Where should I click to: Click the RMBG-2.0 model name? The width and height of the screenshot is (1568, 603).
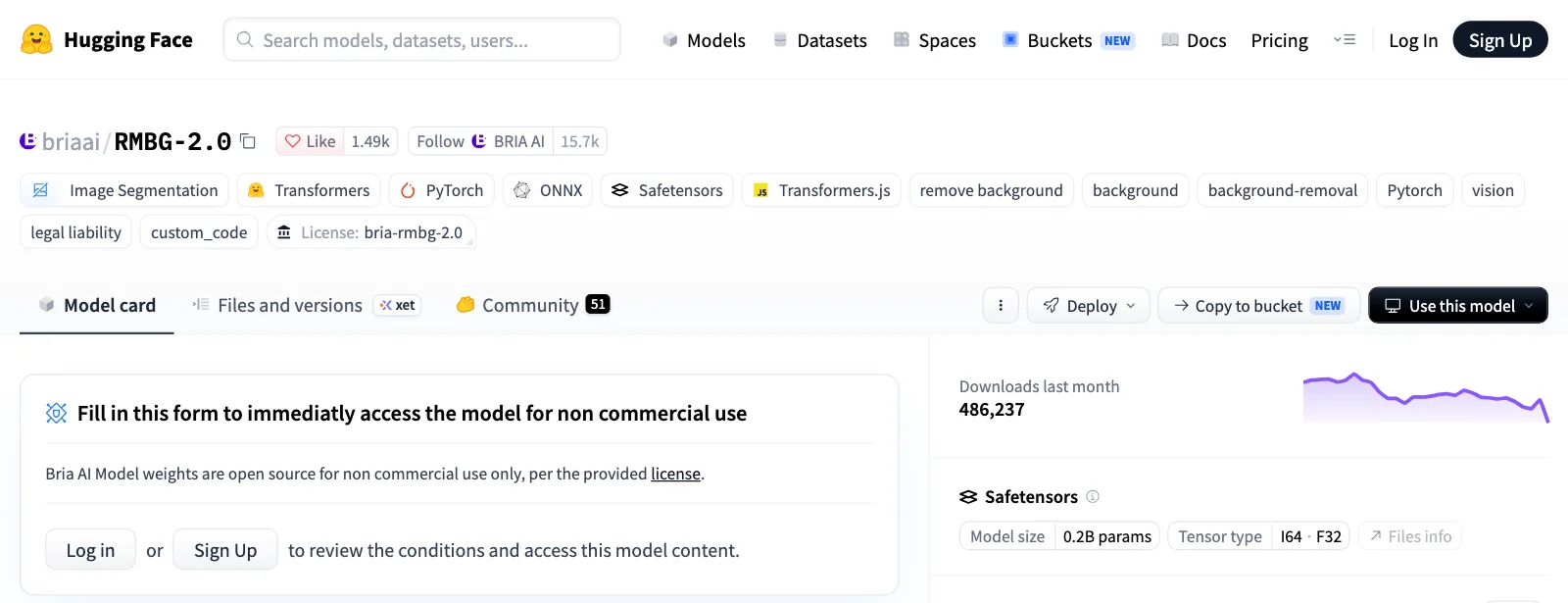point(172,141)
